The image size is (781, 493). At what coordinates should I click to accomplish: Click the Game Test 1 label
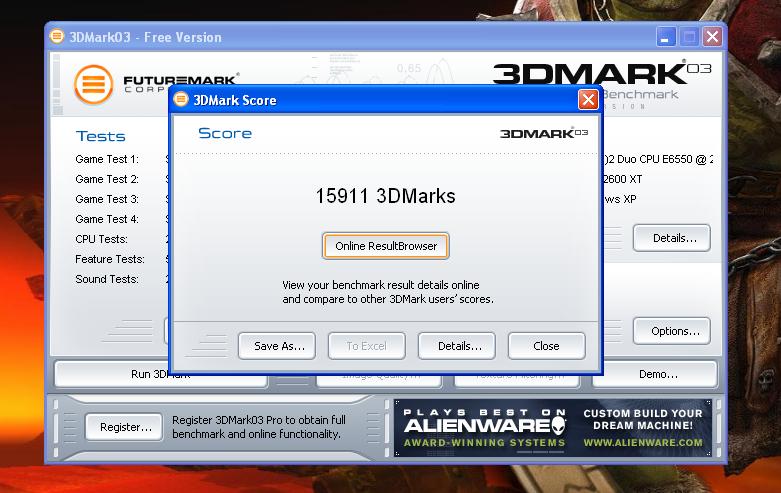[107, 159]
